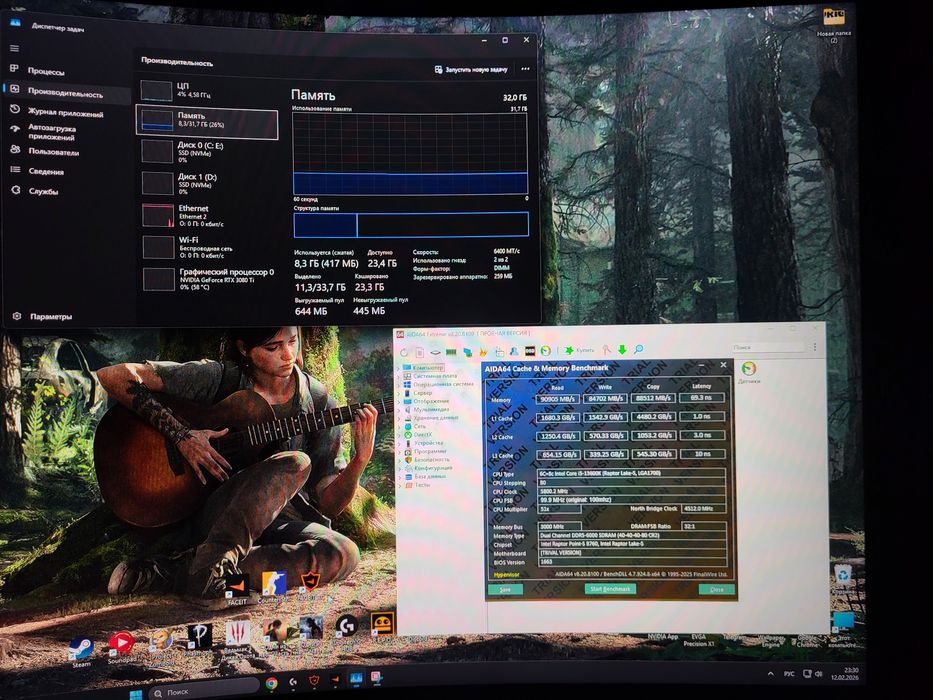This screenshot has width=933, height=700.
Task: Expand Мультимедиа tree node in AIDA64
Action: [399, 410]
